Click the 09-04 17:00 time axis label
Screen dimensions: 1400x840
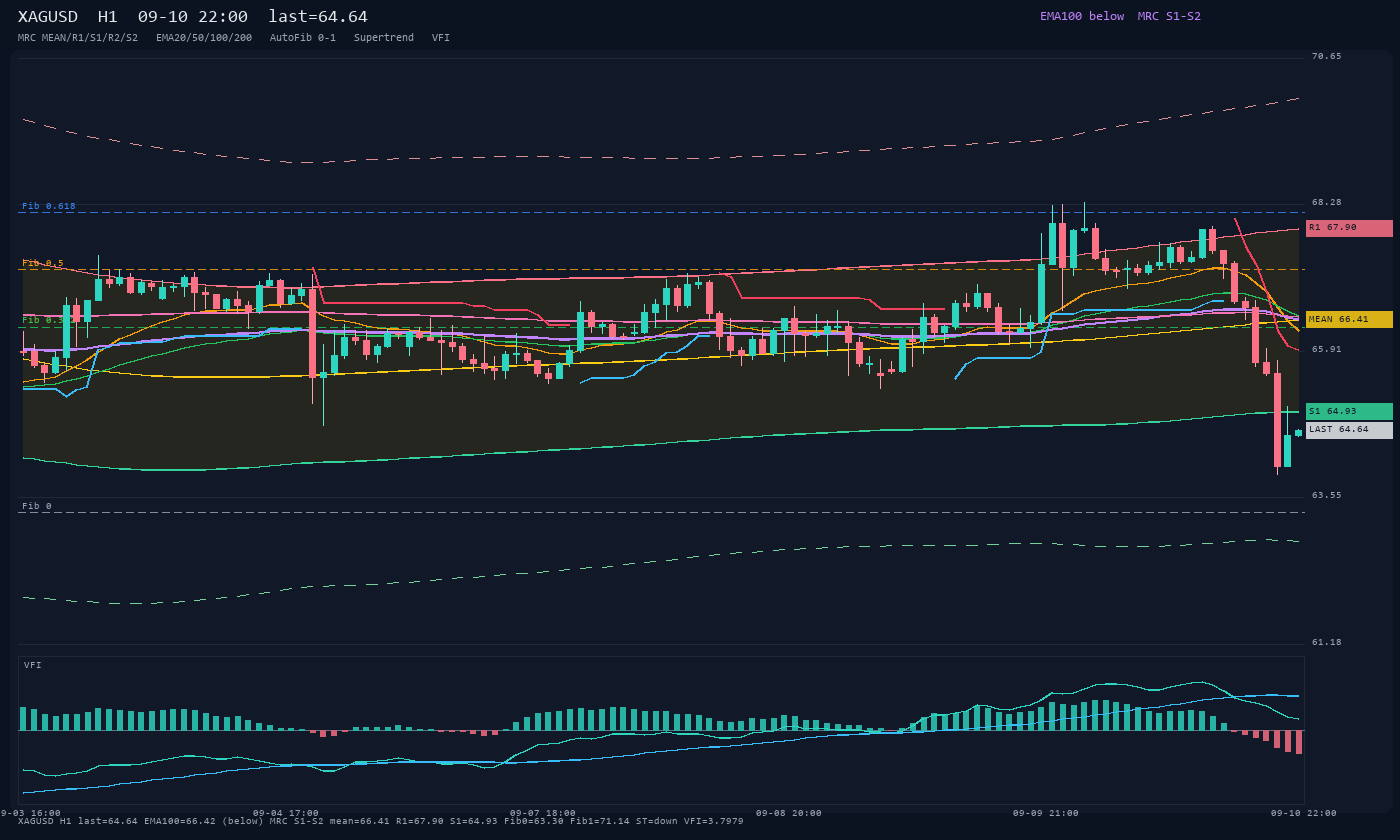coord(286,813)
